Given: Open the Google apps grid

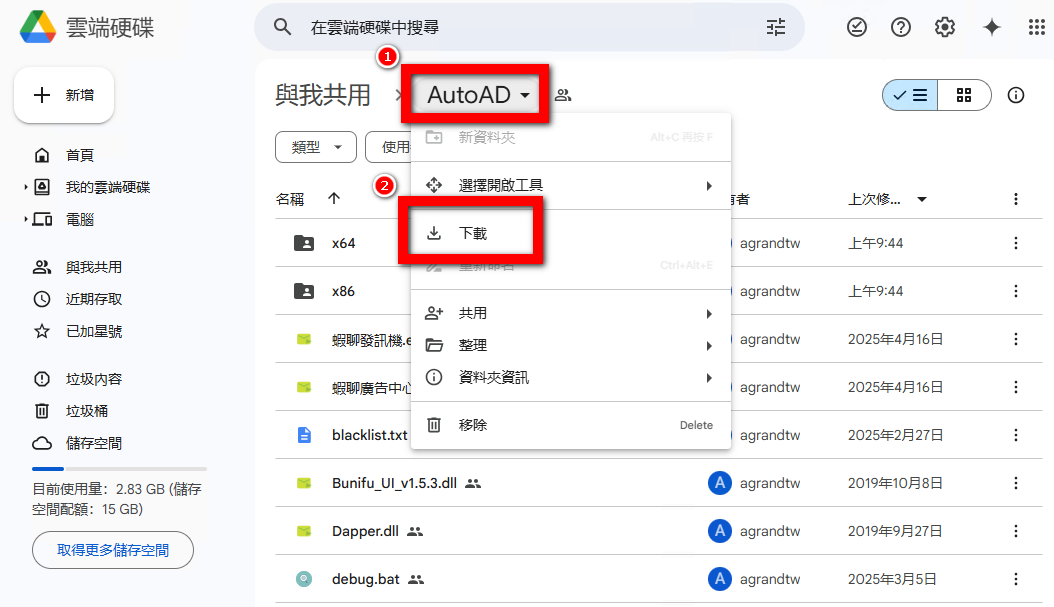Looking at the screenshot, I should click(1037, 27).
